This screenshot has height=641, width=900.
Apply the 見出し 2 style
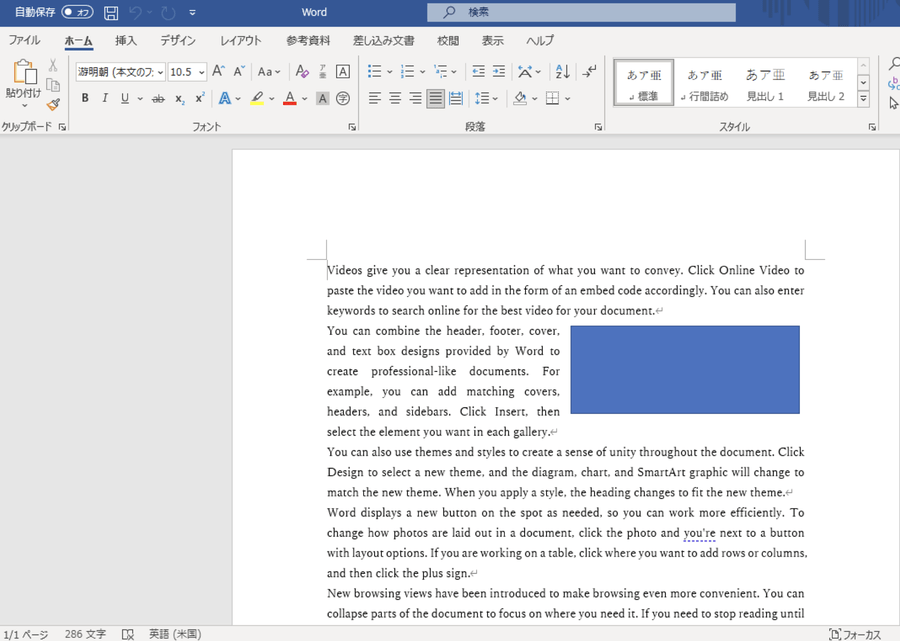[x=826, y=83]
